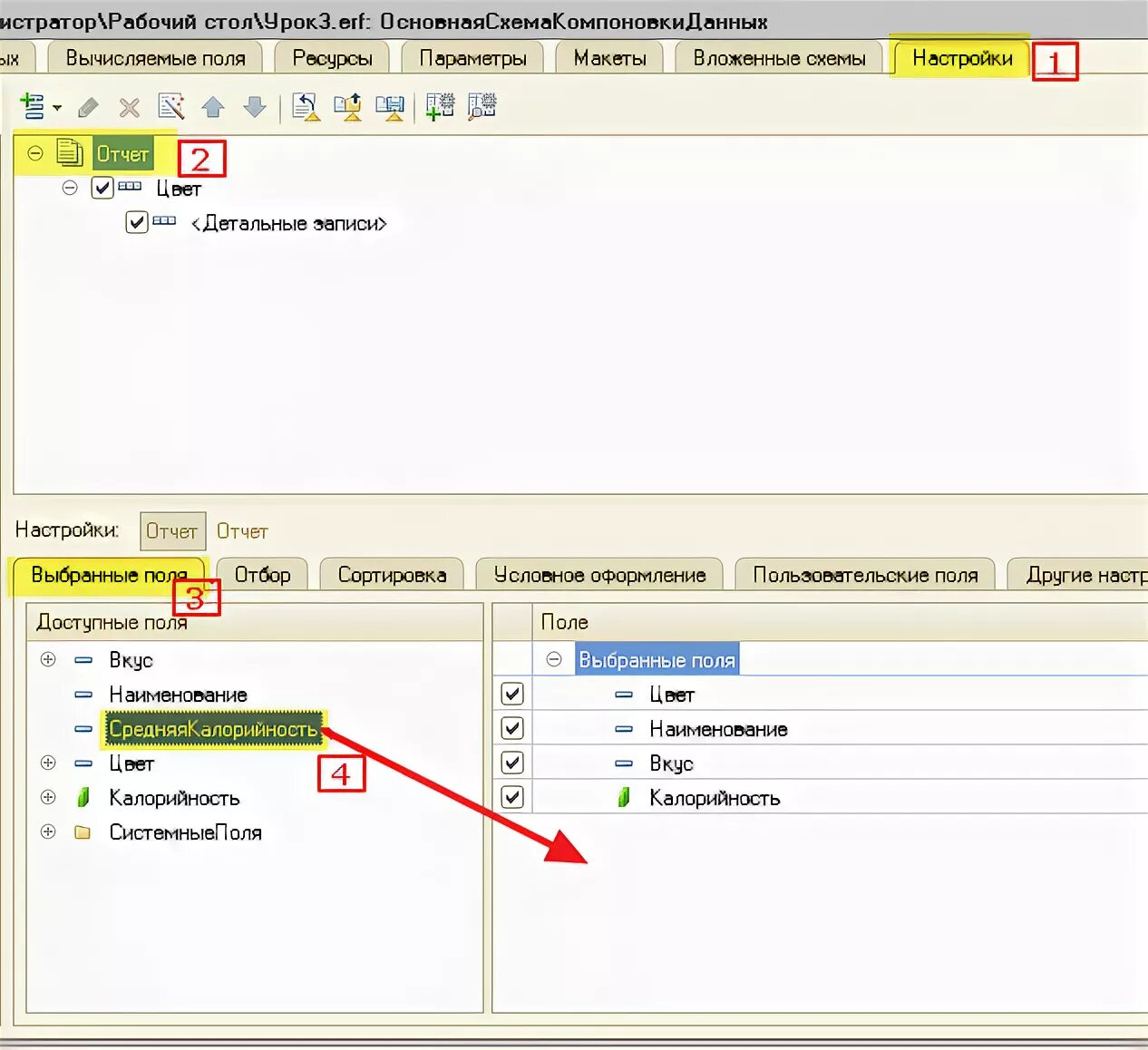Select СредняяКалорийность in available fields

click(212, 729)
